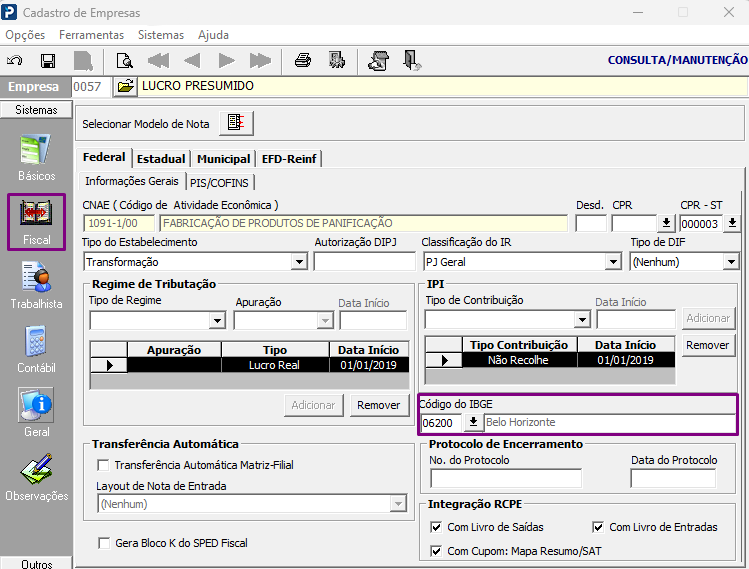Select the Não Recolhe row in IPI table

[x=550, y=360]
